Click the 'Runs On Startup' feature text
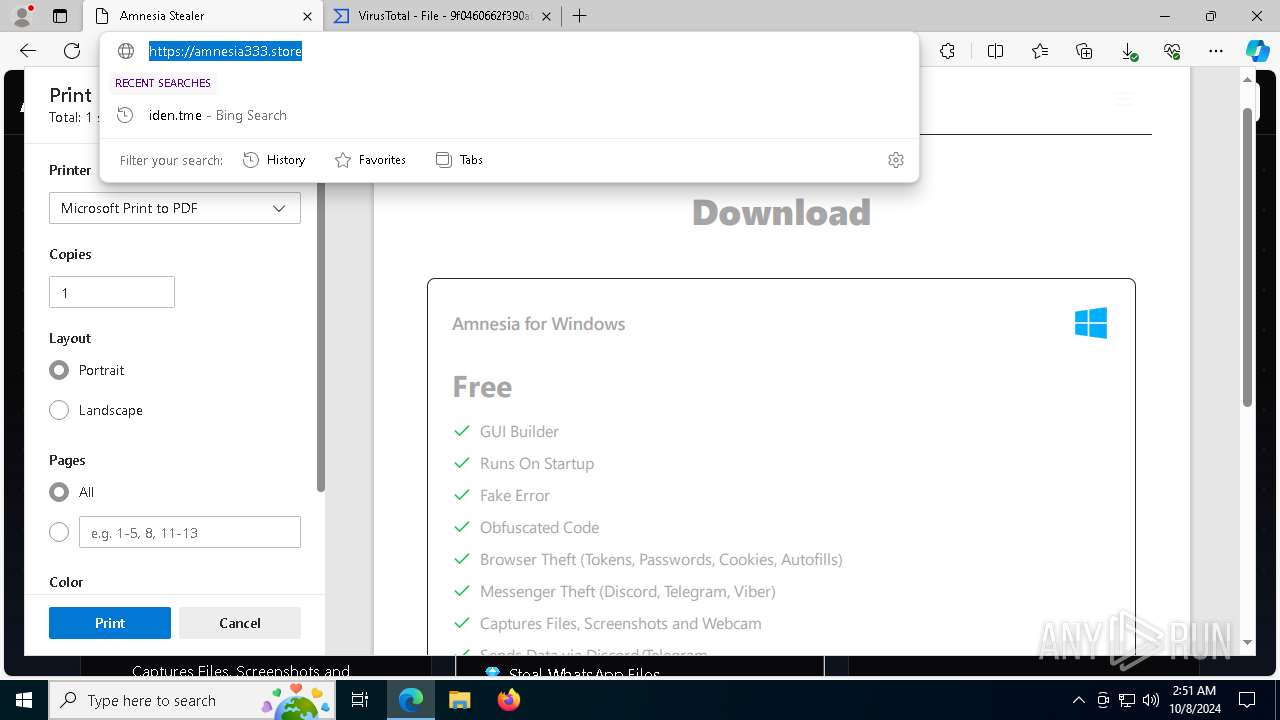1280x720 pixels. pyautogui.click(x=537, y=463)
